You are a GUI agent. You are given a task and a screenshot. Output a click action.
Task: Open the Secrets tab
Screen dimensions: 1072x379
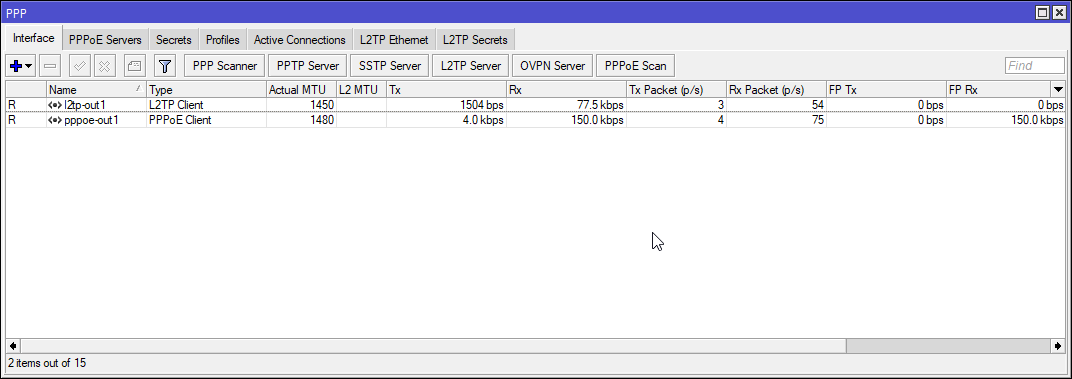click(x=174, y=40)
